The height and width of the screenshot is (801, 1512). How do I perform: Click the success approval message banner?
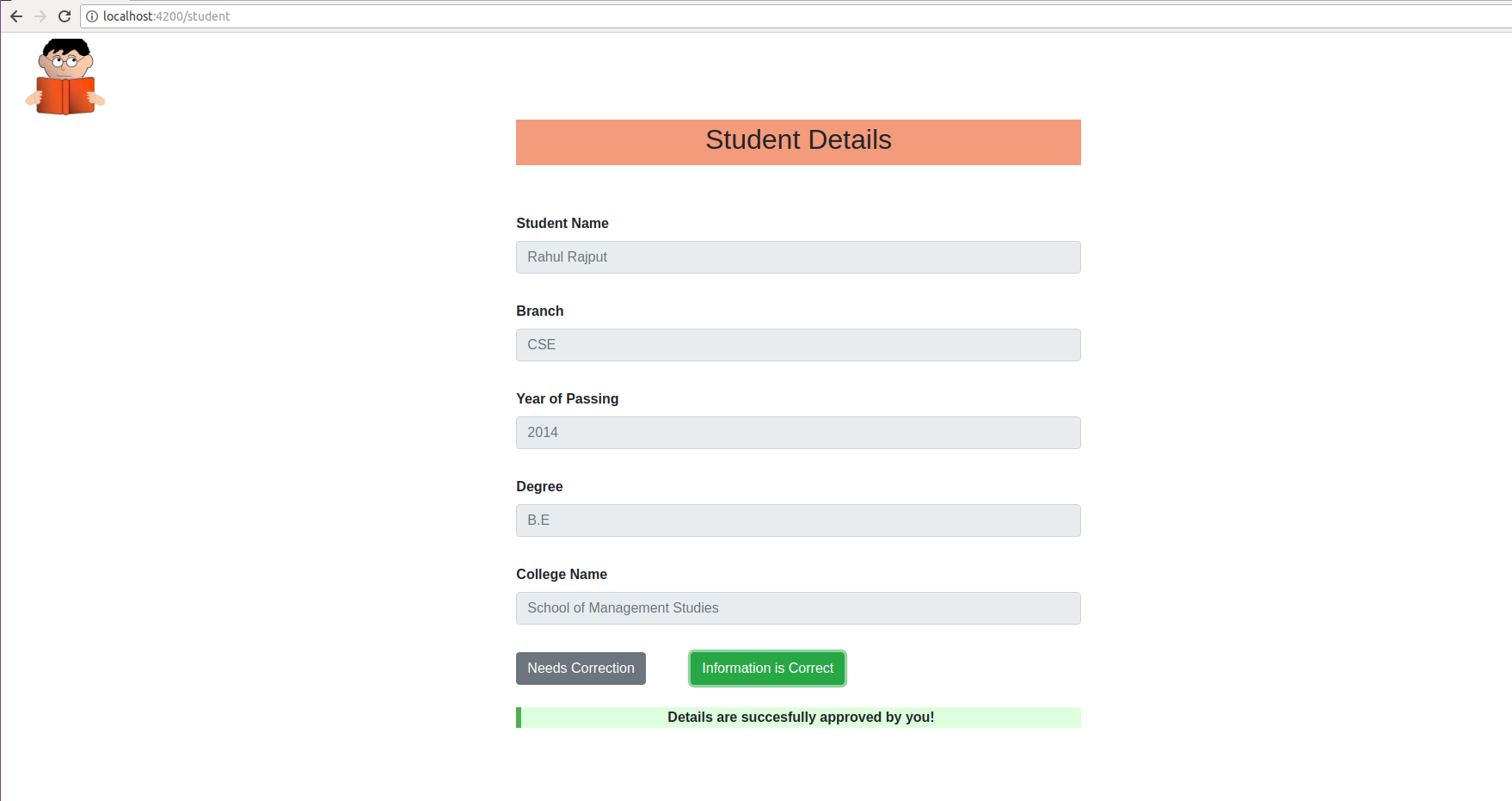(798, 717)
